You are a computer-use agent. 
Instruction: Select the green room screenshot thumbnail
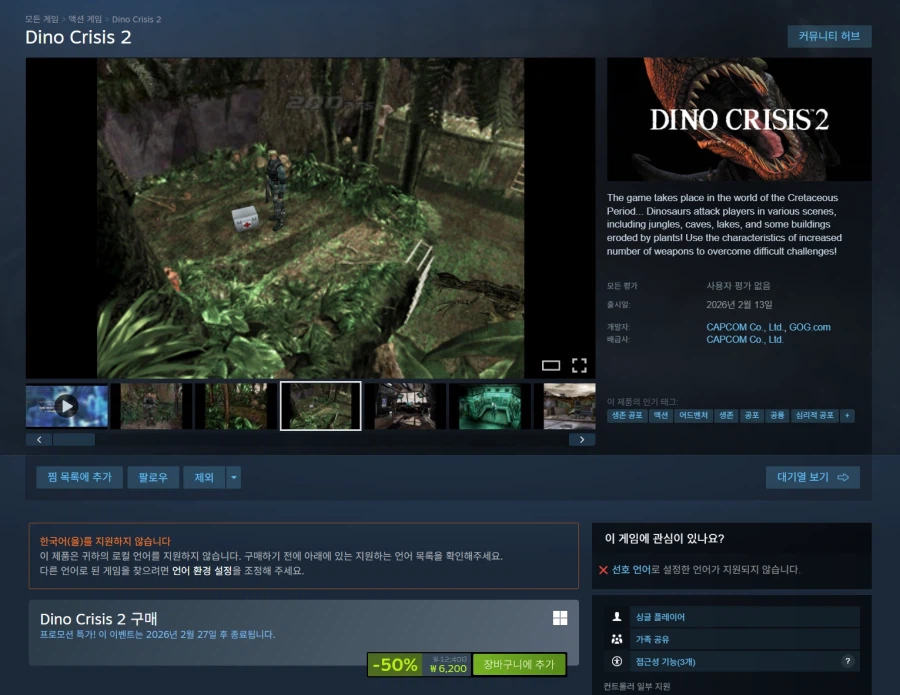(x=490, y=405)
